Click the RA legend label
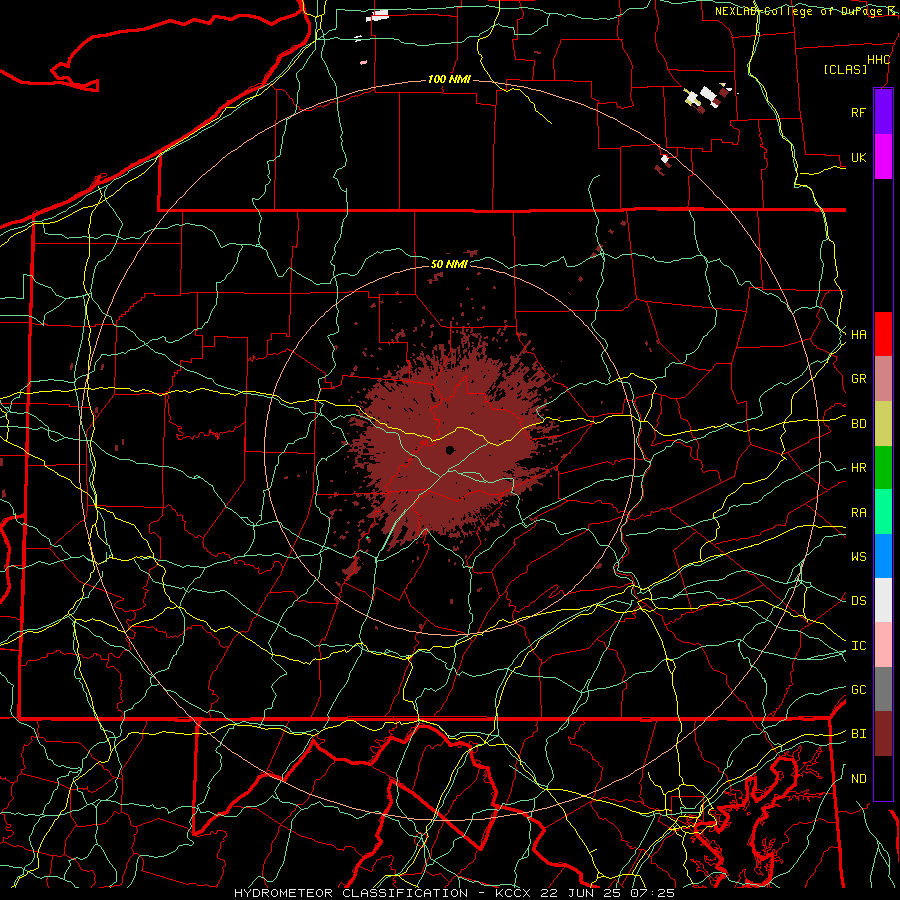Image resolution: width=900 pixels, height=900 pixels. [x=858, y=513]
